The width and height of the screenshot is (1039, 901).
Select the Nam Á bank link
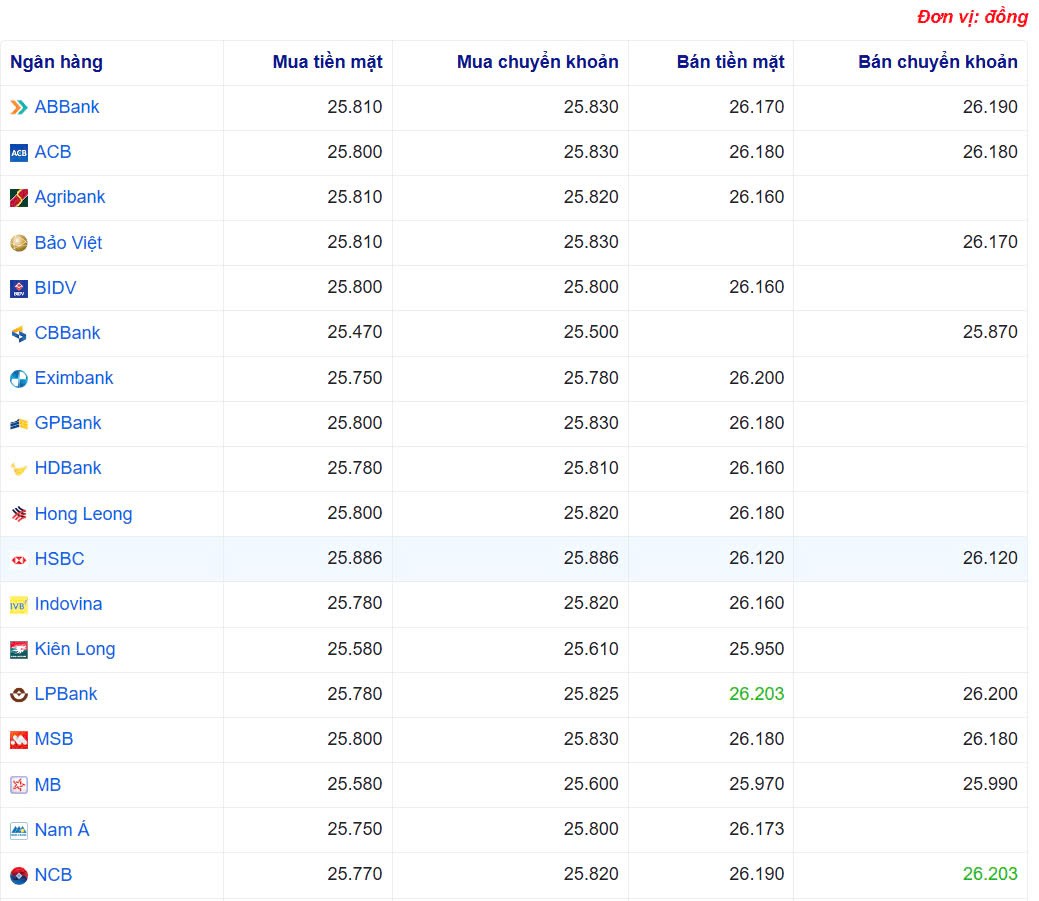pyautogui.click(x=62, y=830)
